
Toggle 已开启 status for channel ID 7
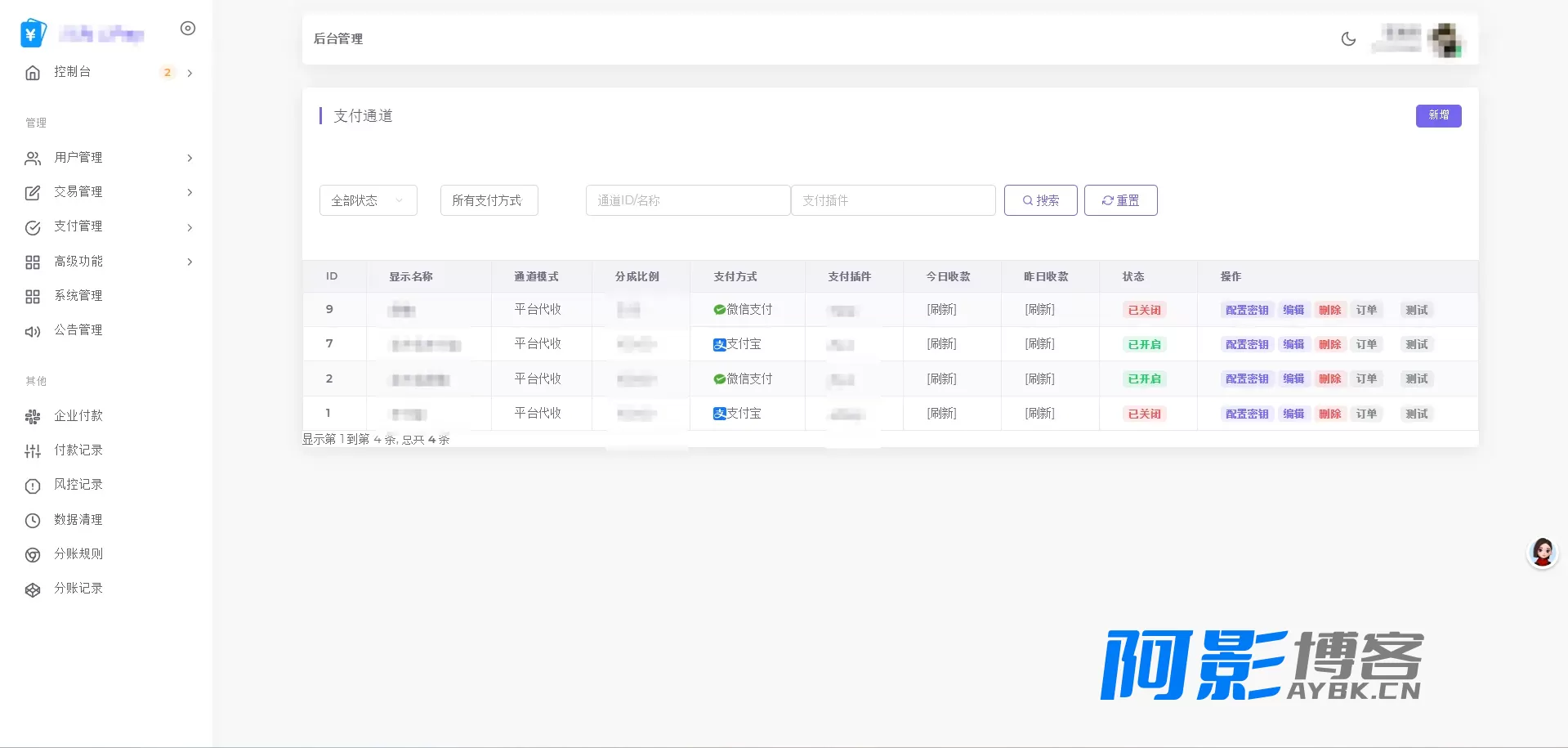click(x=1144, y=345)
